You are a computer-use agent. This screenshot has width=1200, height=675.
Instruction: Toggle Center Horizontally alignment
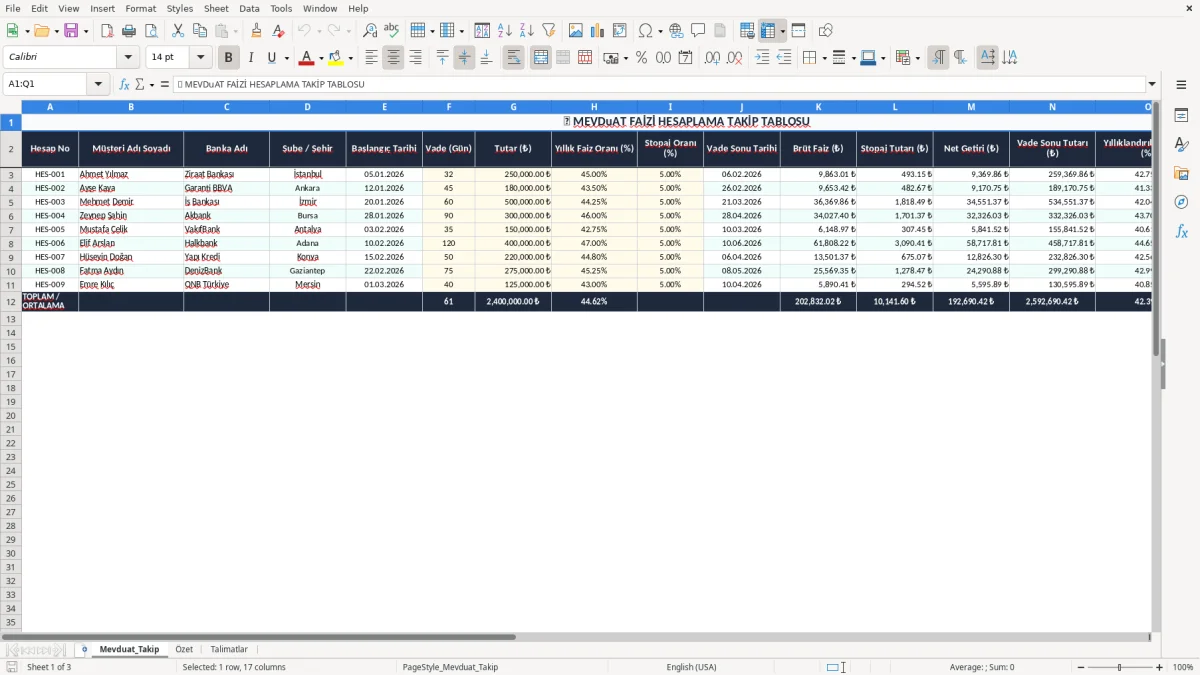[x=393, y=58]
